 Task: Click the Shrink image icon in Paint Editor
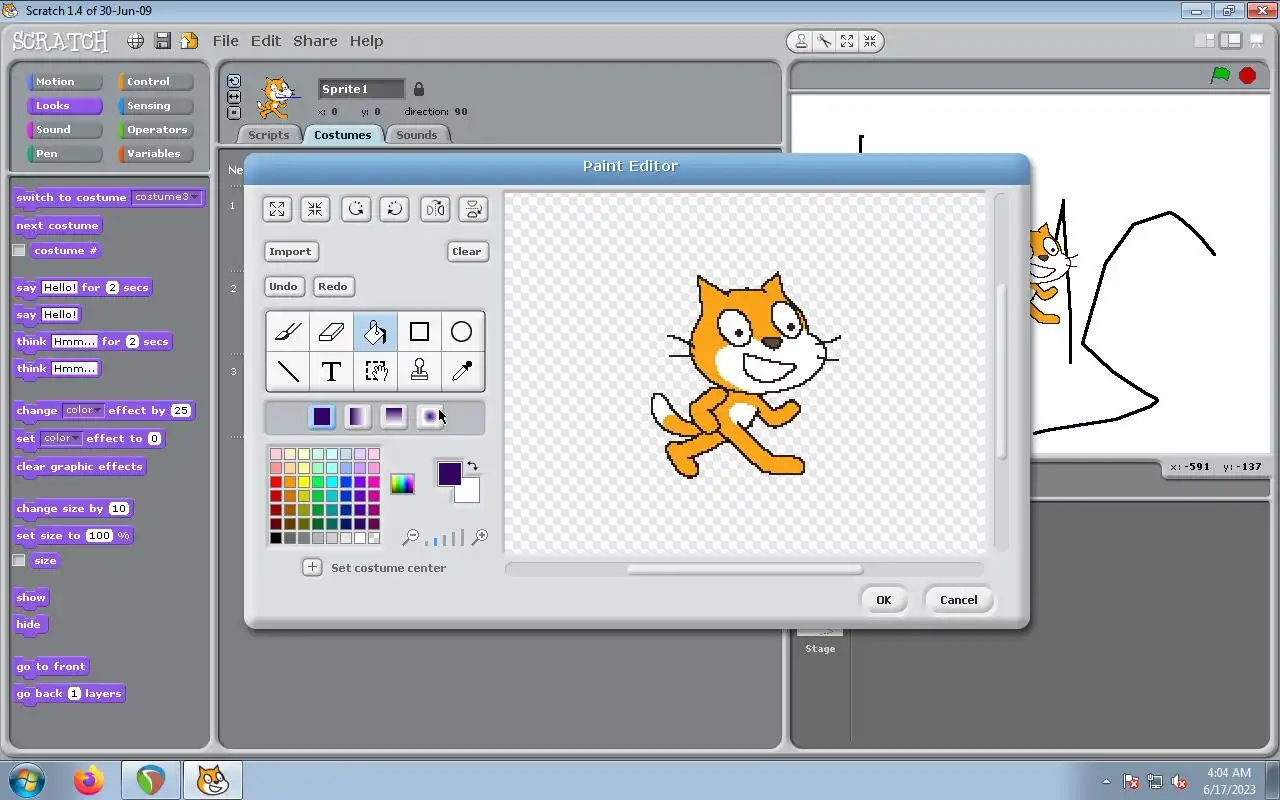316,209
